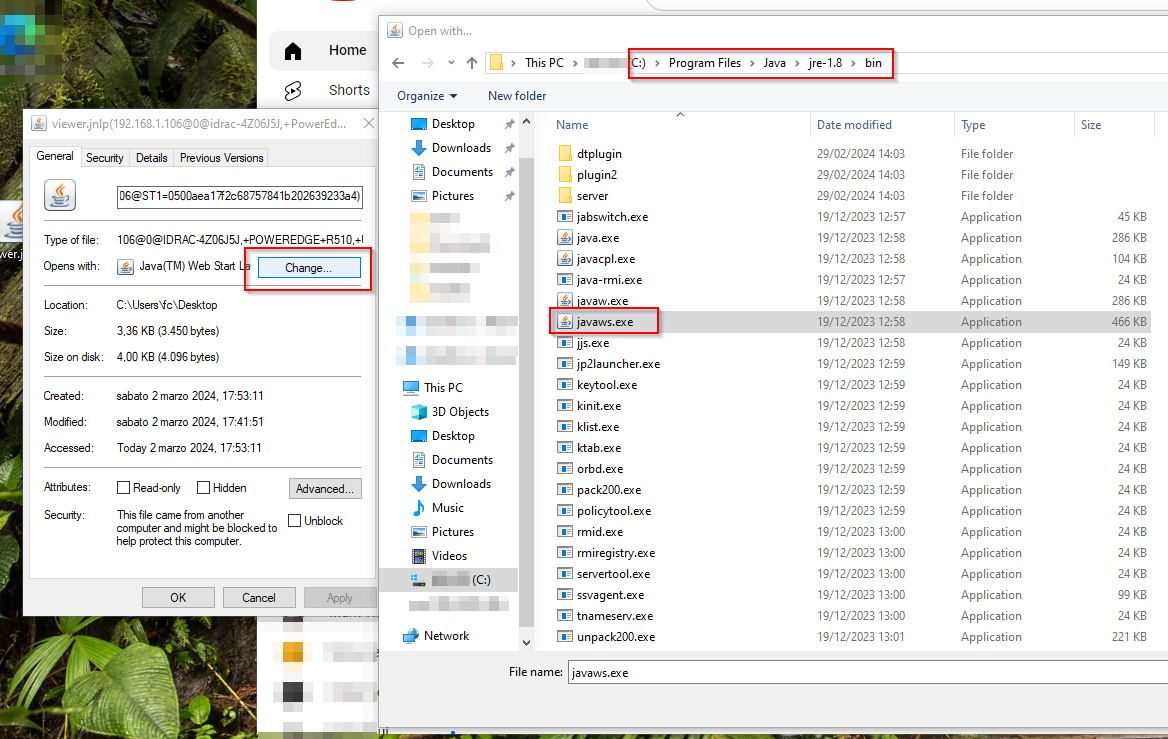The image size is (1168, 739).
Task: Click the Desktop quick access icon
Action: click(x=419, y=124)
